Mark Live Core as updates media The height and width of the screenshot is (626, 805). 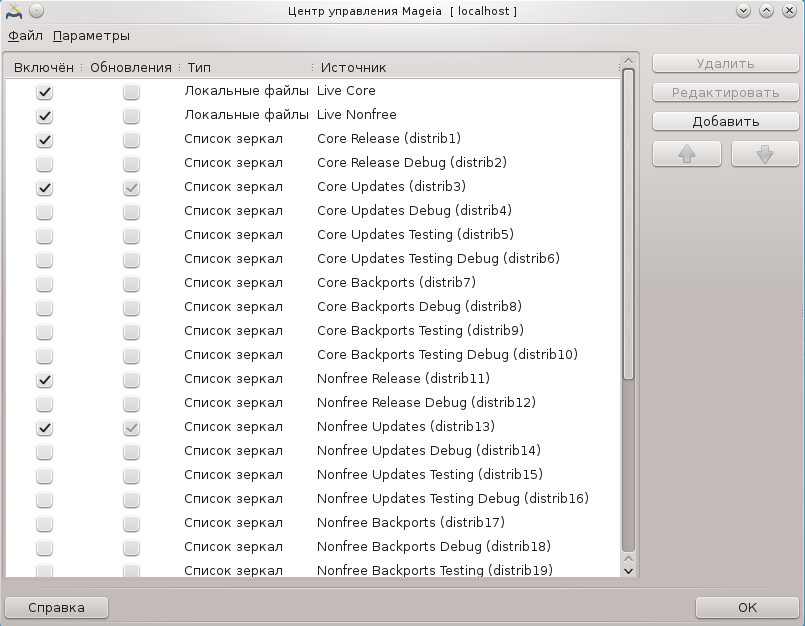[131, 92]
